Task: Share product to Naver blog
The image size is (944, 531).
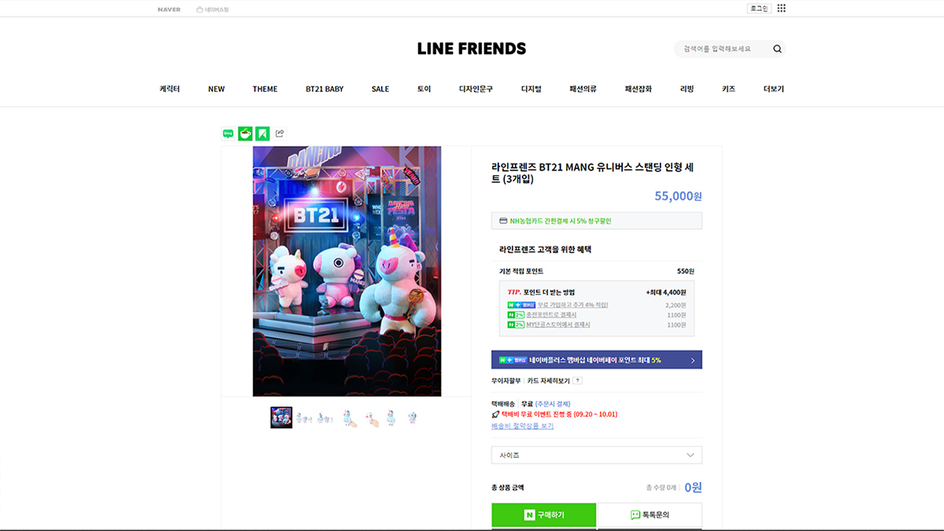Action: click(228, 134)
